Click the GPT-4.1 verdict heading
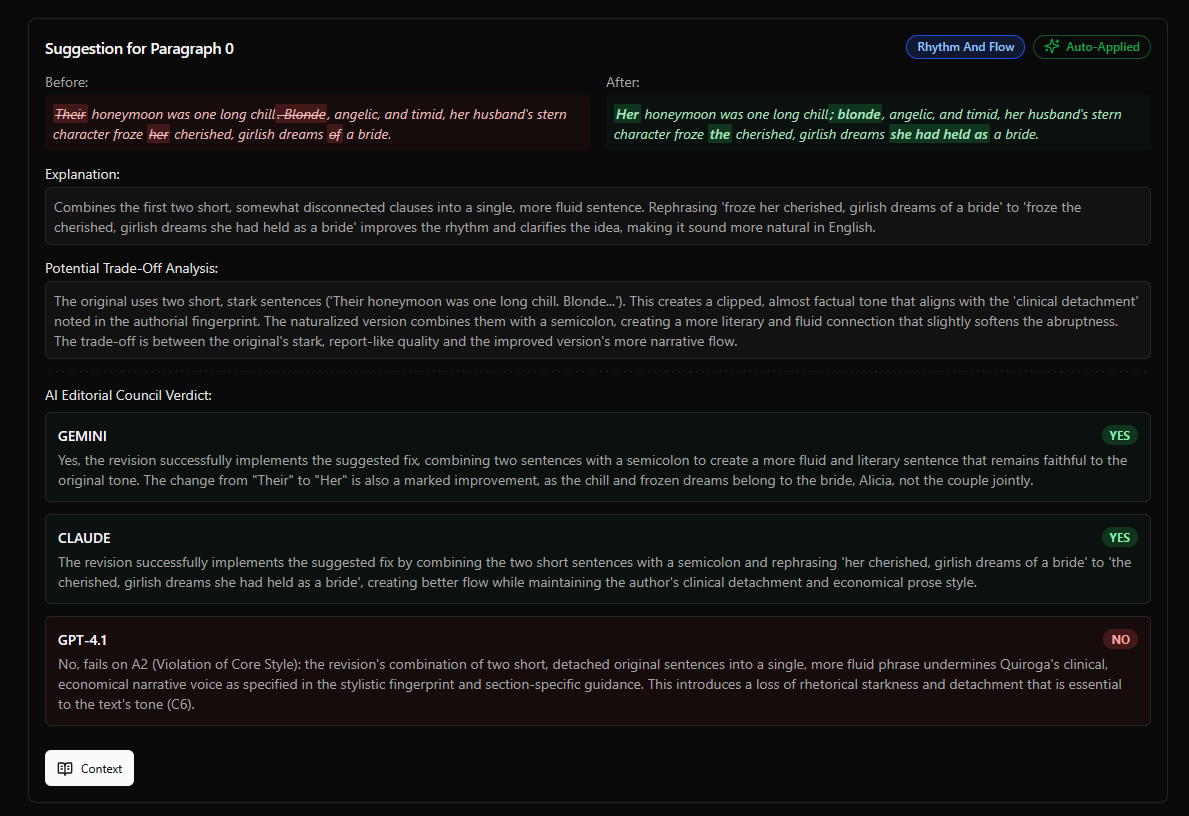This screenshot has width=1189, height=816. click(82, 640)
